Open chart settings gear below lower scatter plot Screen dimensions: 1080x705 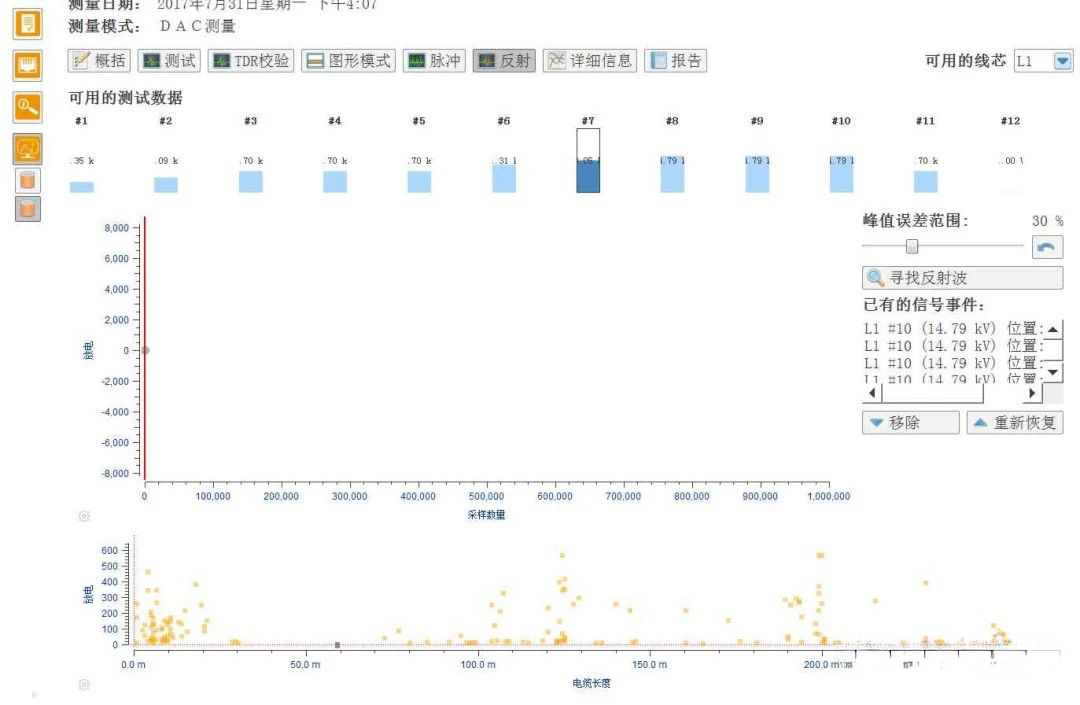(84, 685)
